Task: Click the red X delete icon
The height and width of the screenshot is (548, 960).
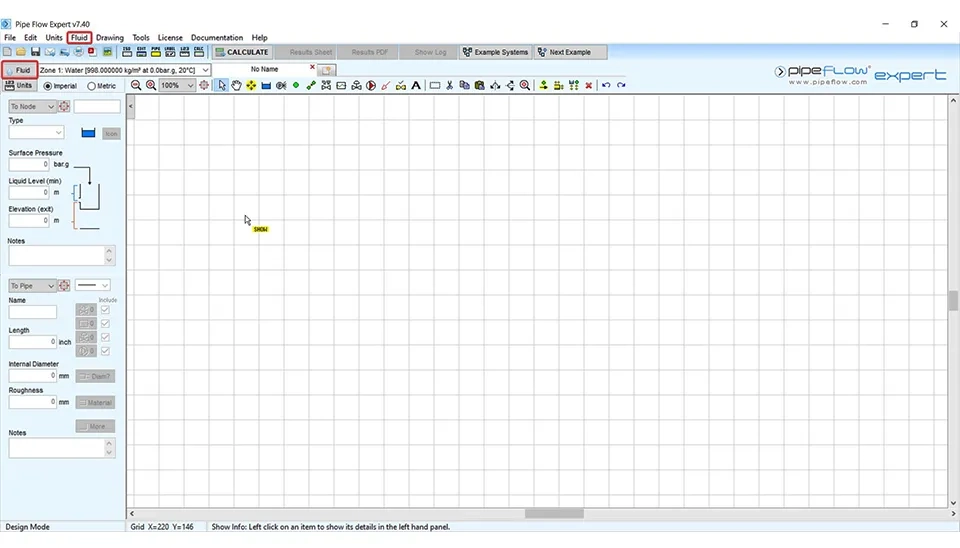Action: point(588,86)
